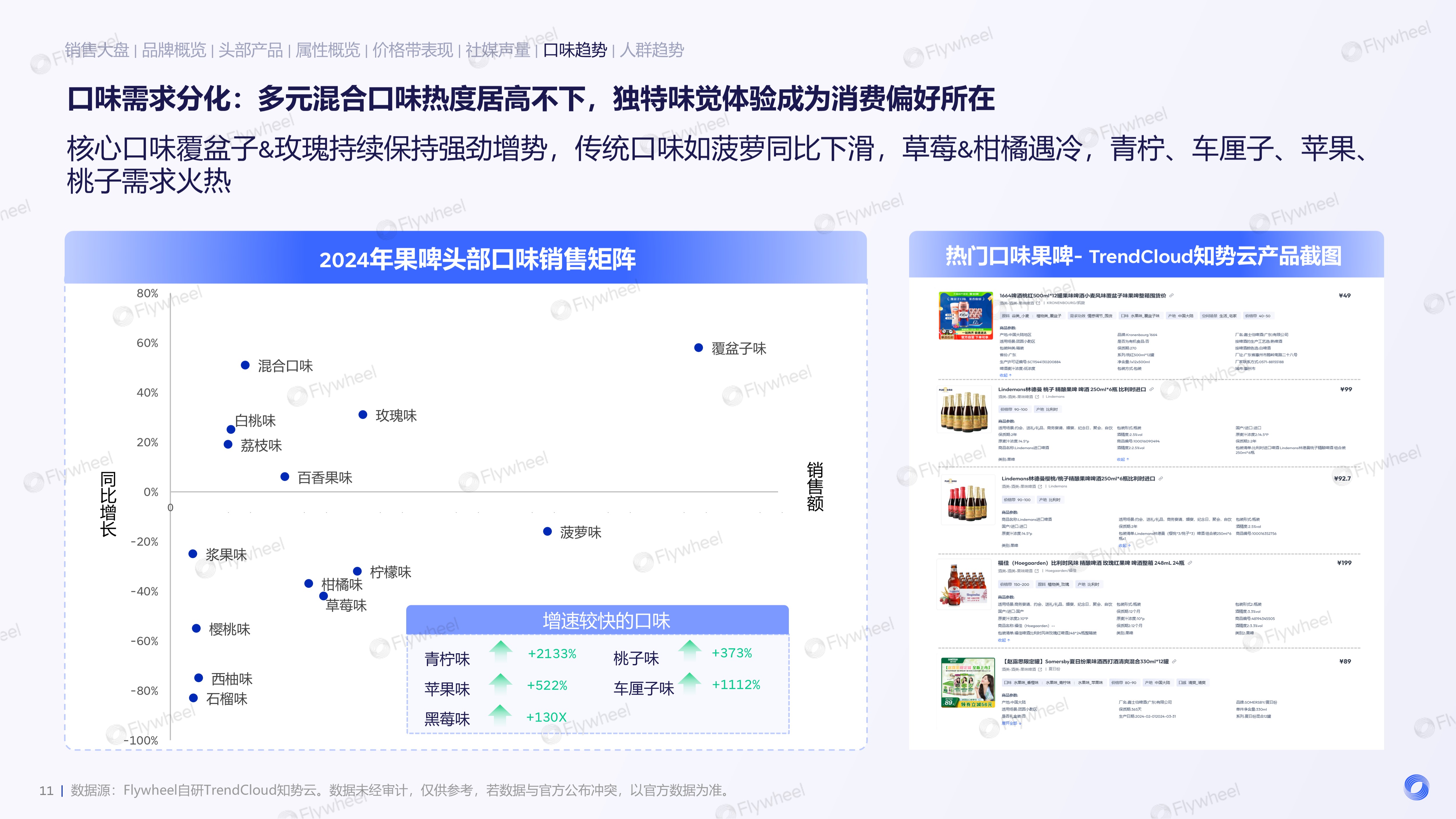
Task: Click green up arrow beside 青柠味
Action: [501, 652]
